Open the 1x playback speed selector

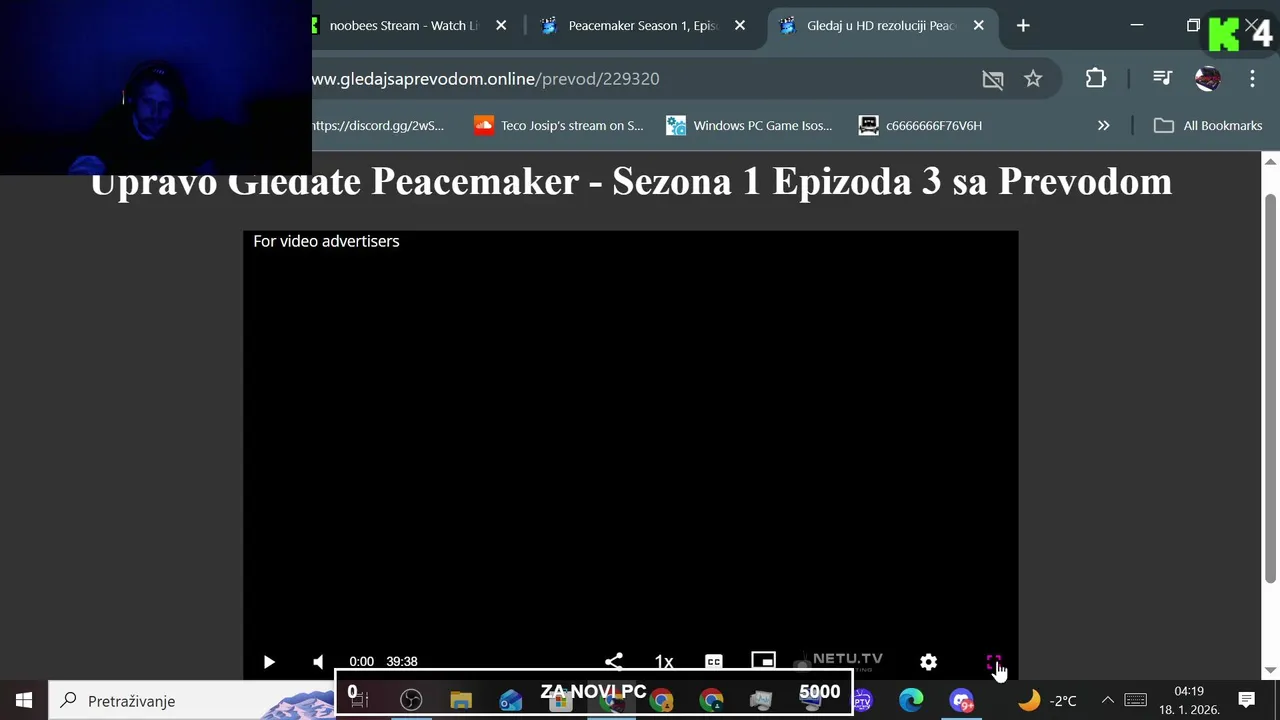(664, 662)
